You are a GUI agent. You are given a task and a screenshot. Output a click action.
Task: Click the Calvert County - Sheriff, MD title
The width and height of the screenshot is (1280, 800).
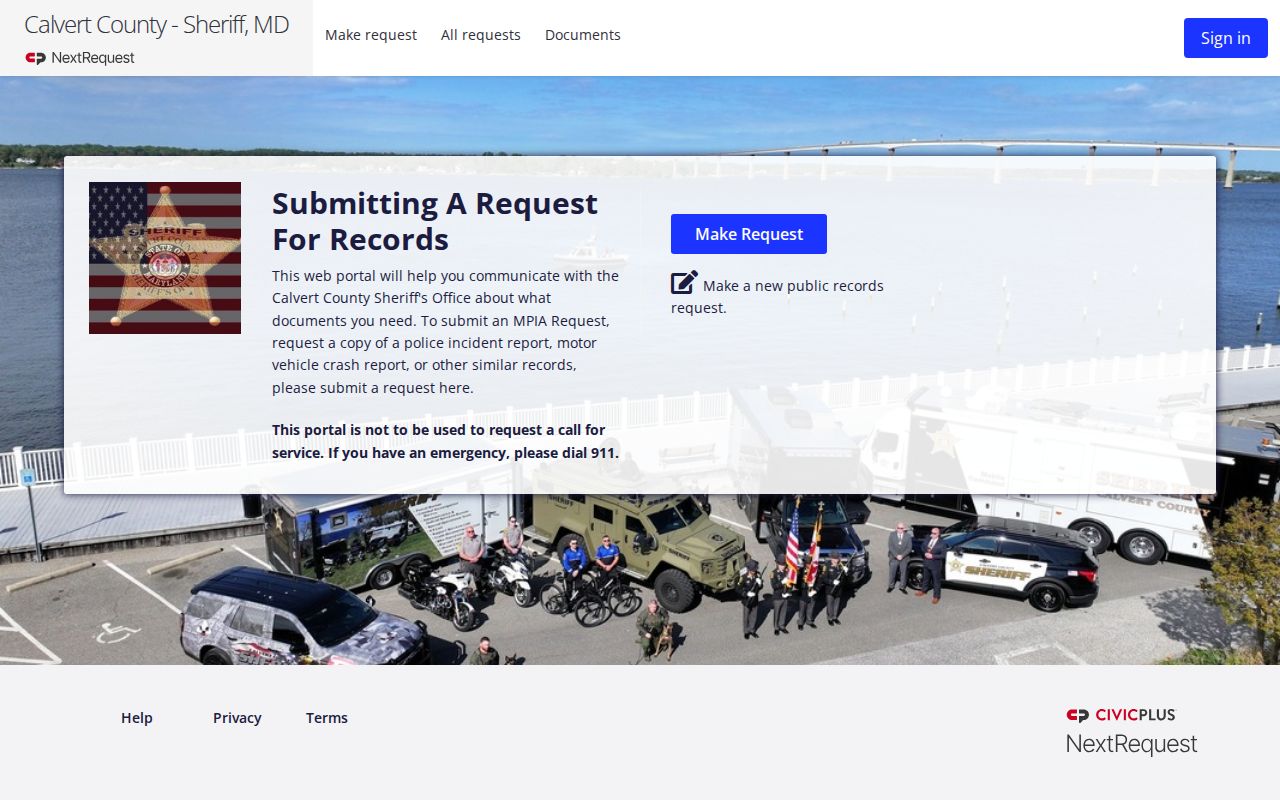157,25
